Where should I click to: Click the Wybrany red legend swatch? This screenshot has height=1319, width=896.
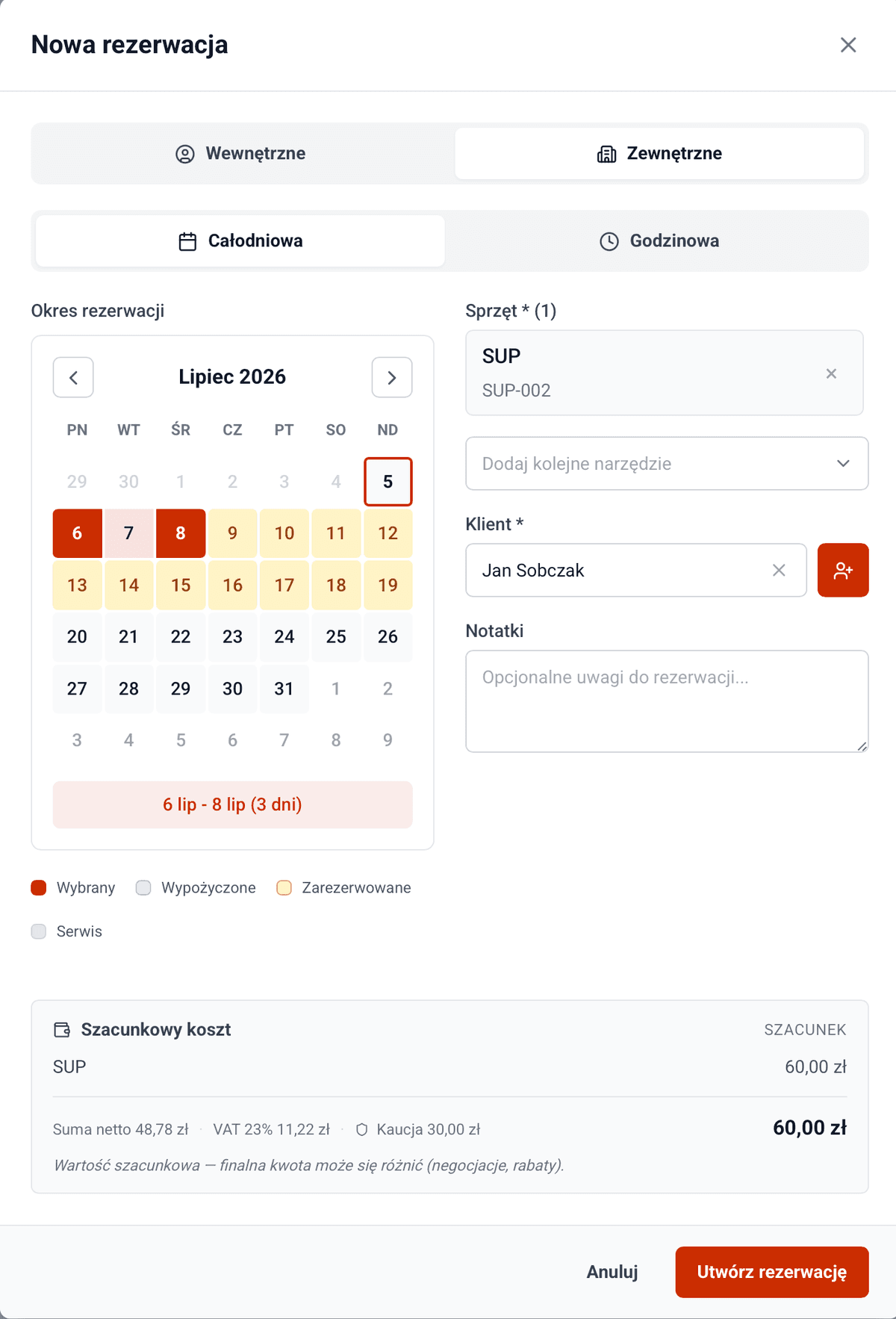click(x=39, y=888)
